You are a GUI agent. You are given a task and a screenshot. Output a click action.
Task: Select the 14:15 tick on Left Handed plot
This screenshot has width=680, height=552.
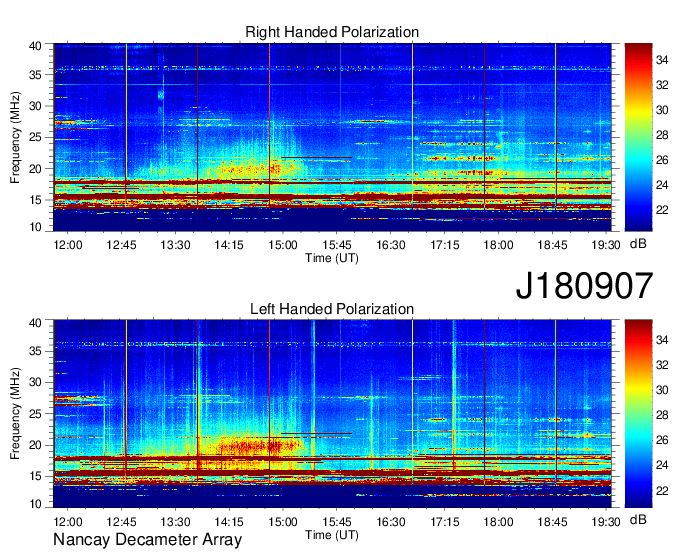[x=229, y=521]
